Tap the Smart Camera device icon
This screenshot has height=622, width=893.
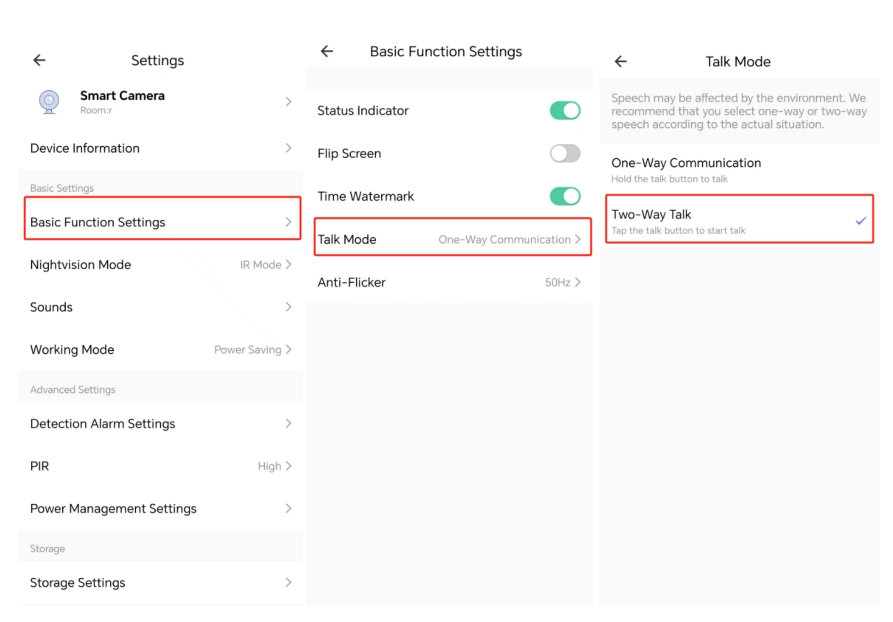tap(49, 101)
